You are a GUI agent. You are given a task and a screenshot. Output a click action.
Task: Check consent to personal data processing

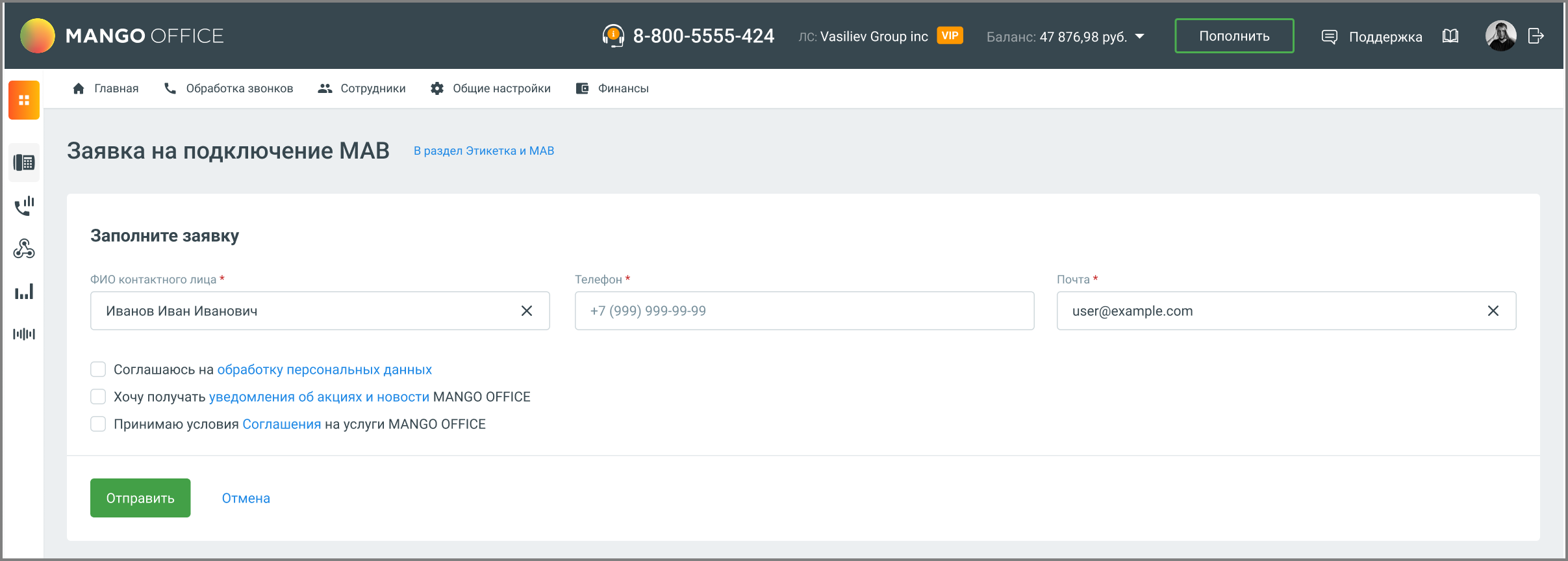[x=98, y=369]
